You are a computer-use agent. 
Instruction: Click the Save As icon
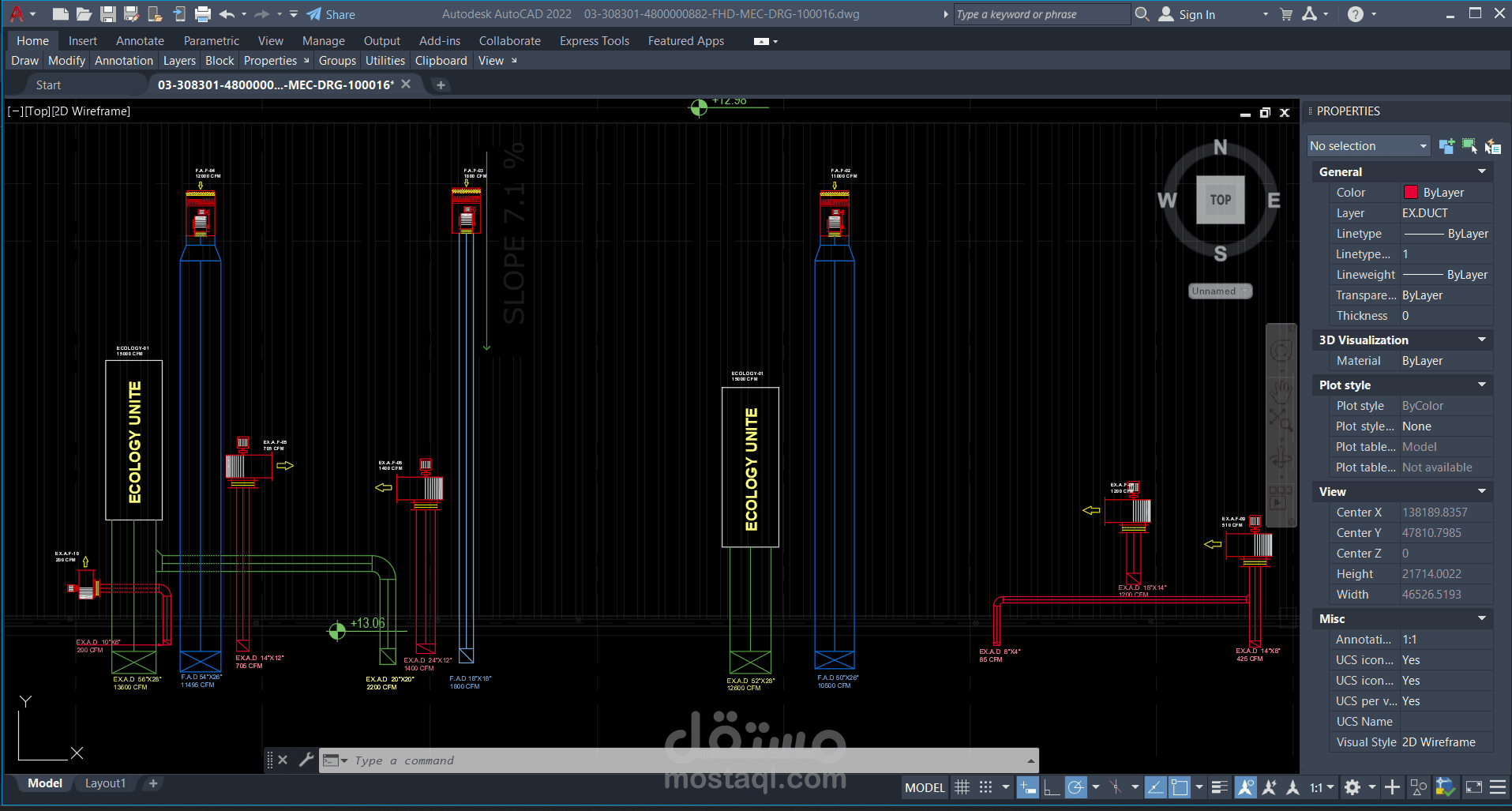[132, 14]
